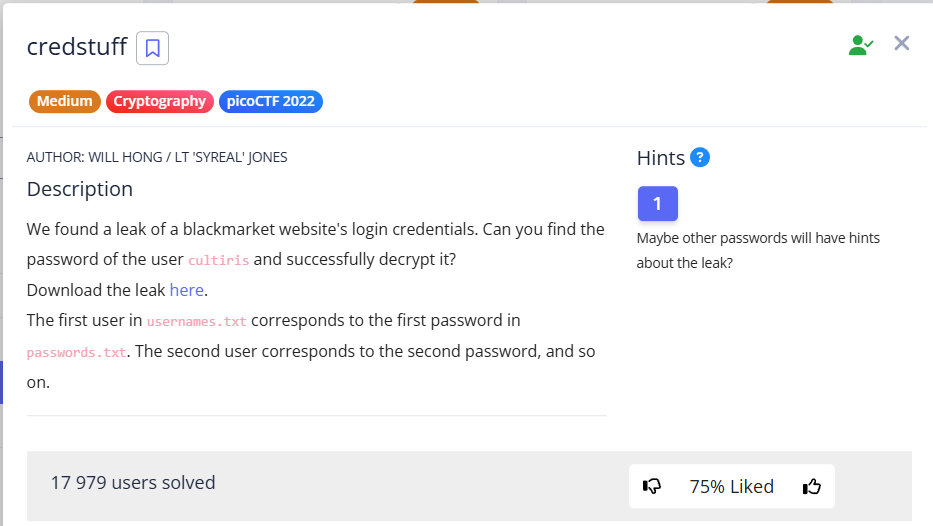Click the 'cultiris' username code text
The height and width of the screenshot is (526, 933).
[219, 260]
